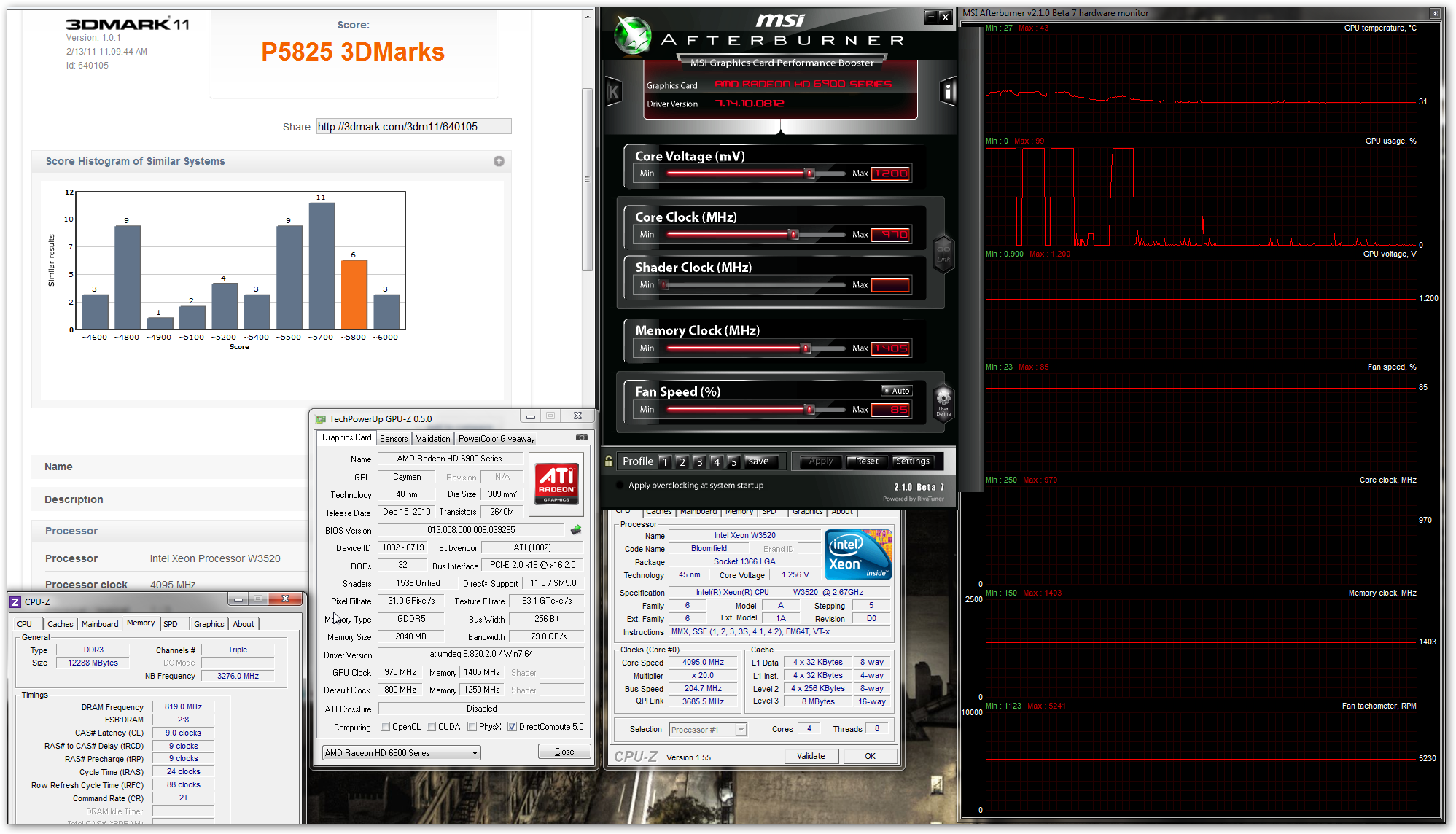Uncheck the DirectCompute 5.0 checkbox

[x=513, y=727]
